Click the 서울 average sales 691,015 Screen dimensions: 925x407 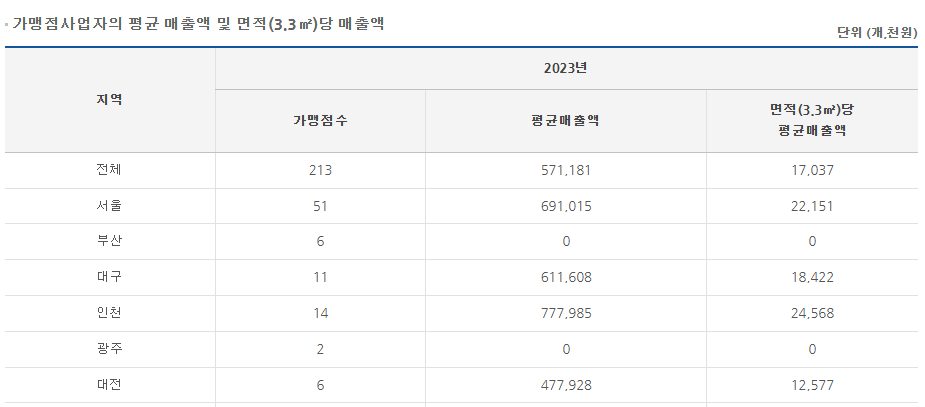566,206
